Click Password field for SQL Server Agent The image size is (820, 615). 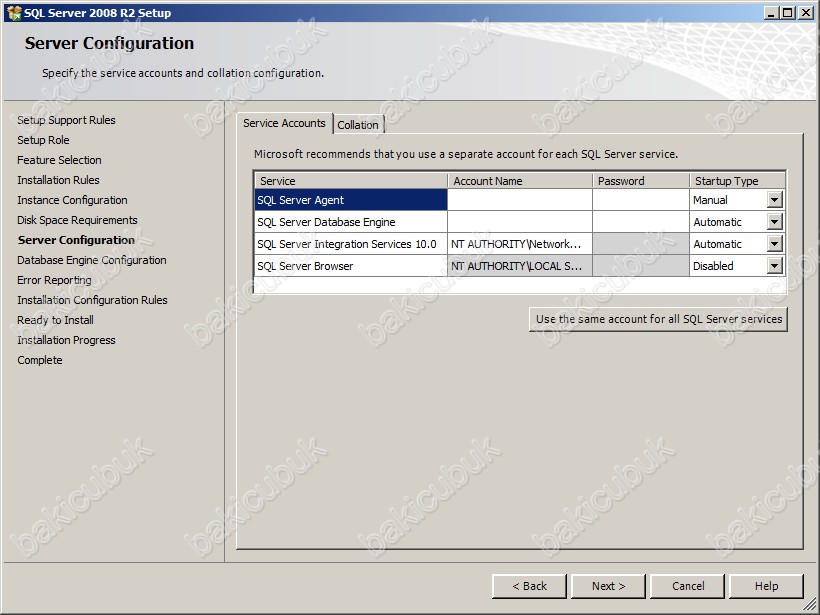pyautogui.click(x=641, y=200)
